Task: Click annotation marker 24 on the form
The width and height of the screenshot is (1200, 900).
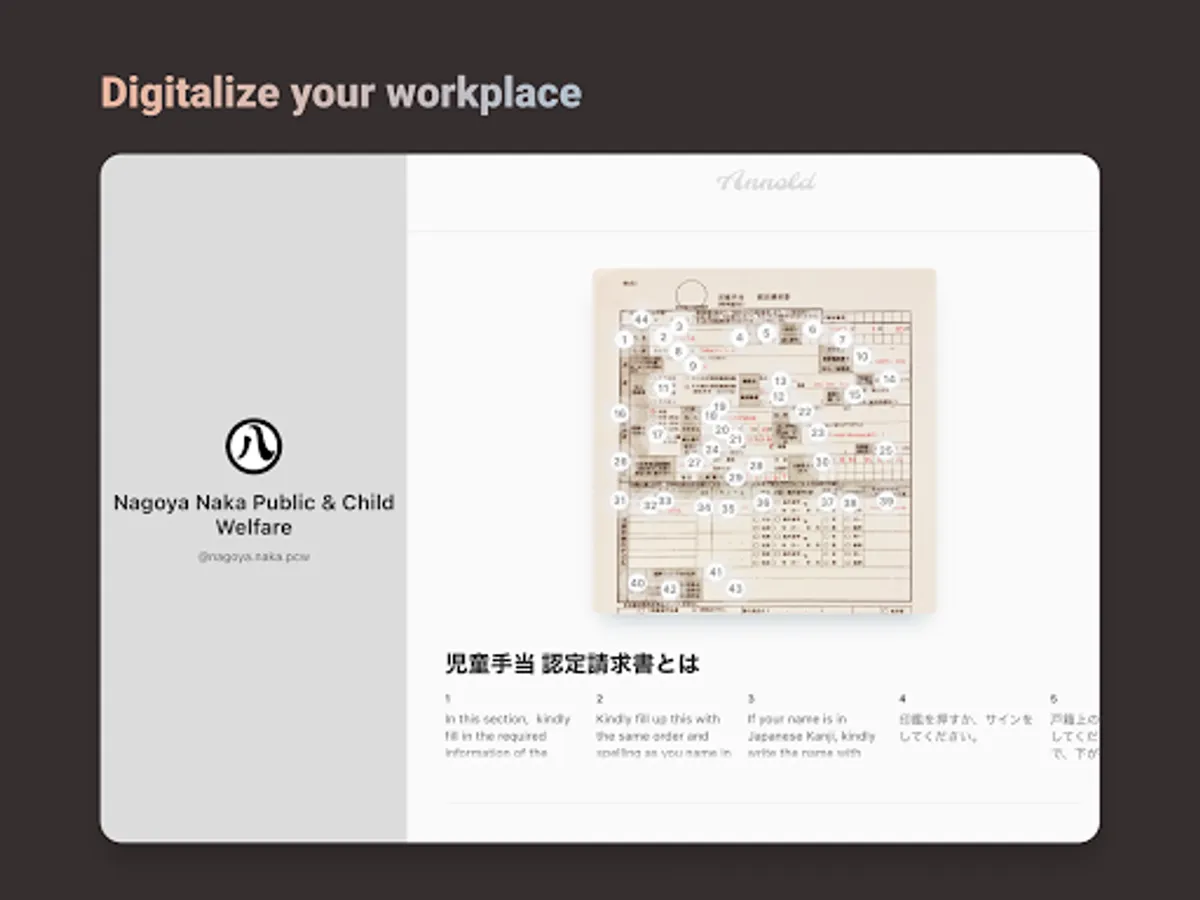Action: (712, 450)
